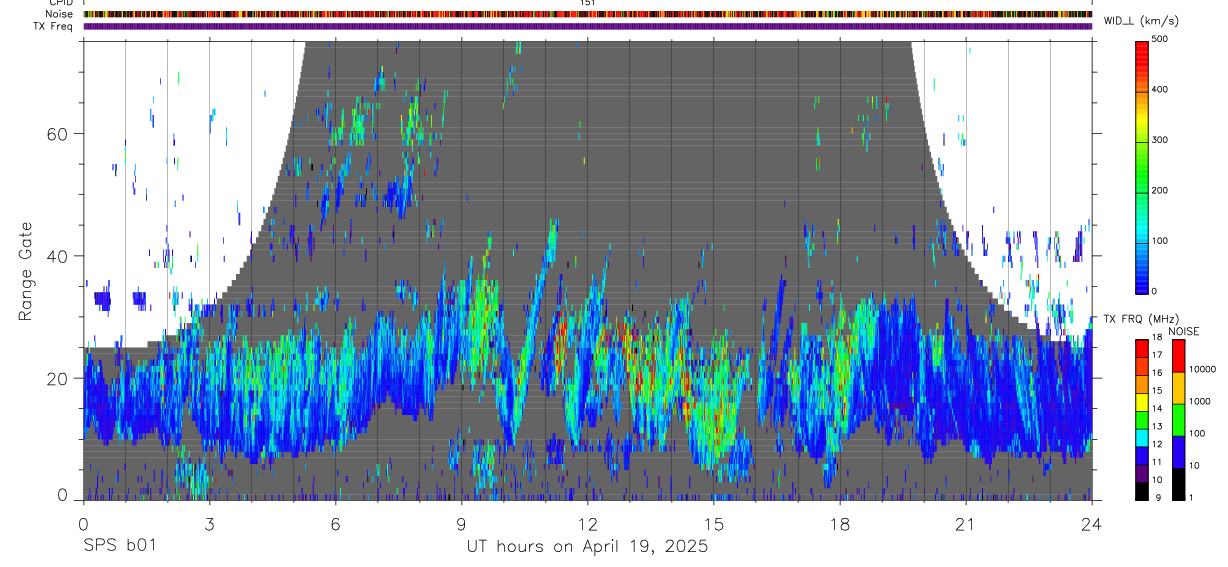Click the 12 tick on the UT hours axis
The image size is (1228, 567).
click(x=587, y=524)
